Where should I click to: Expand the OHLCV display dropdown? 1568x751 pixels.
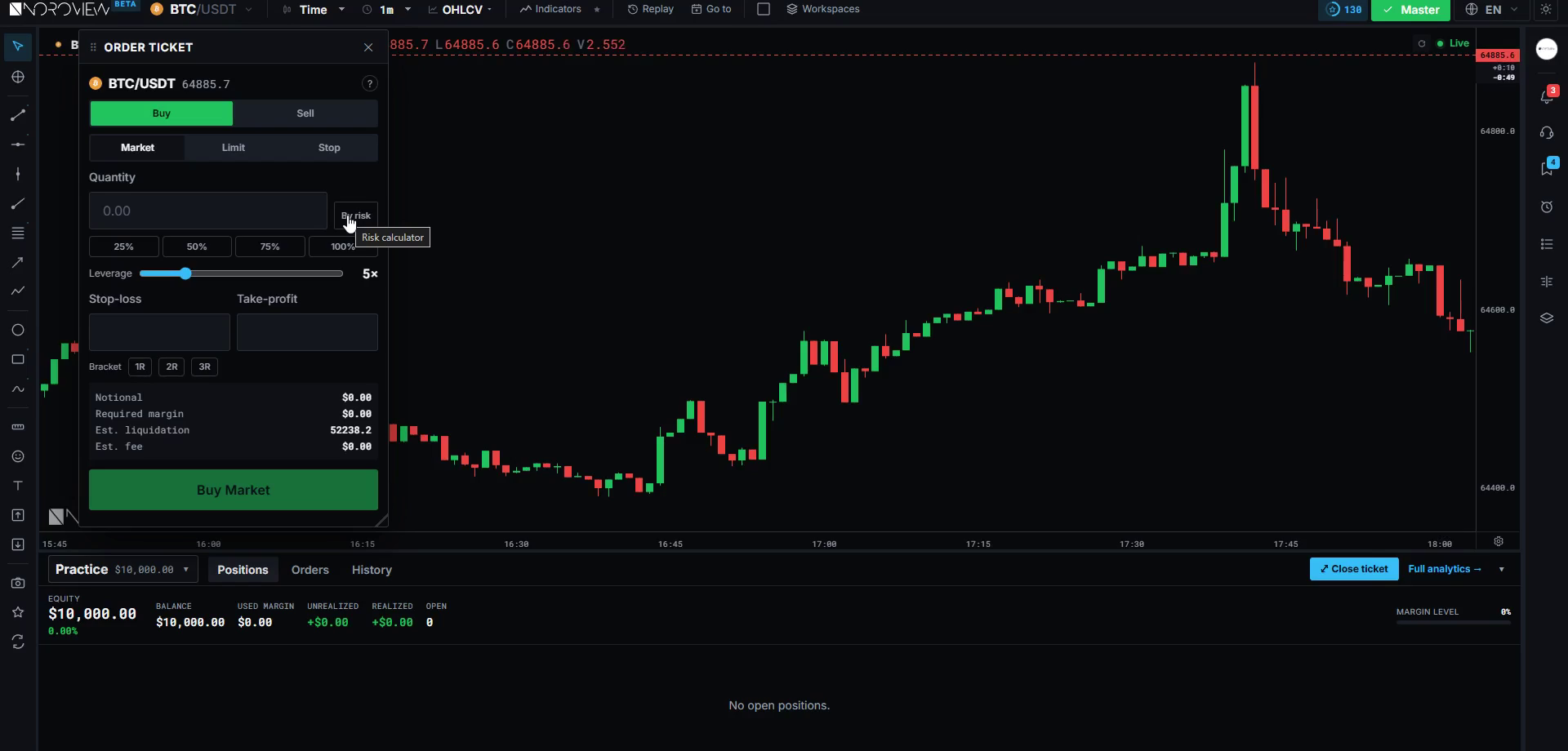pos(461,10)
